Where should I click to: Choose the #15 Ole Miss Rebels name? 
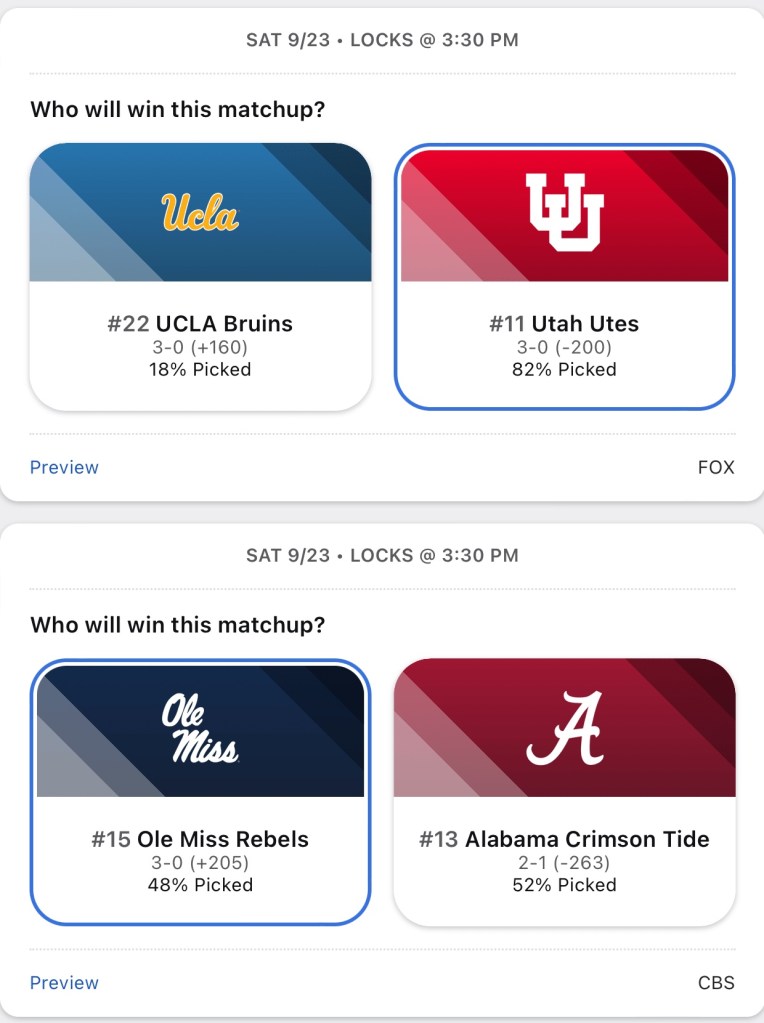tap(200, 839)
